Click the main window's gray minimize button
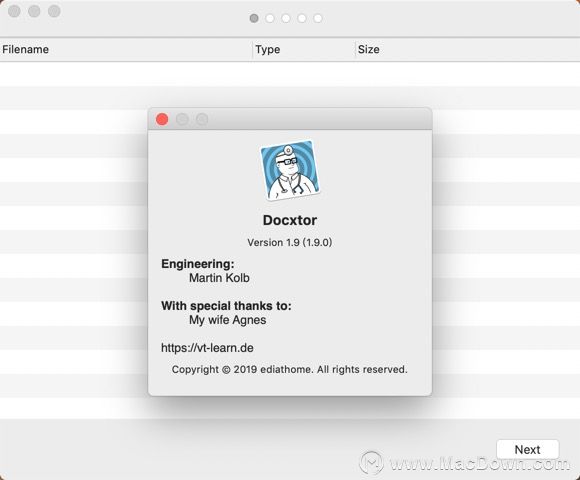Viewport: 580px width, 480px height. (34, 11)
